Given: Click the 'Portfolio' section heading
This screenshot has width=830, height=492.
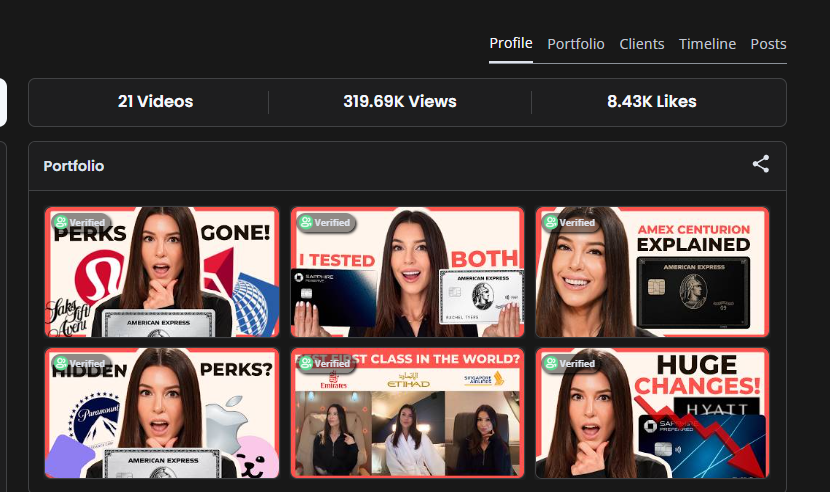Looking at the screenshot, I should [74, 166].
